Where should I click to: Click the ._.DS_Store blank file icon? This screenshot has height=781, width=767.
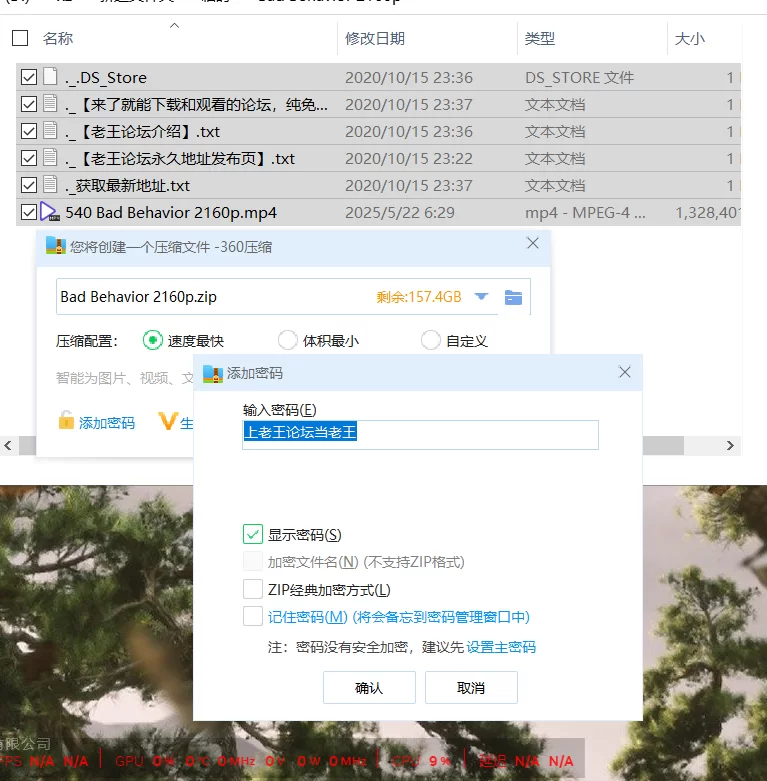pos(50,76)
